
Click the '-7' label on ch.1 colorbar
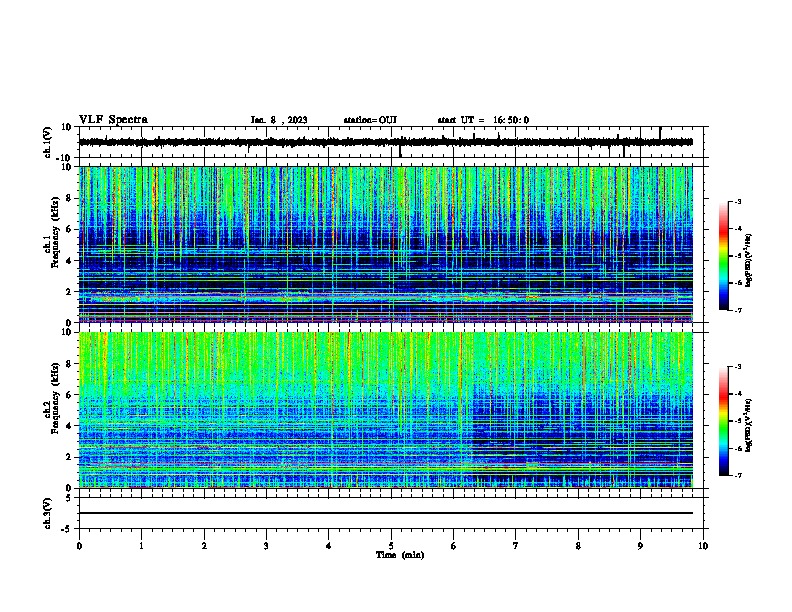(x=737, y=310)
